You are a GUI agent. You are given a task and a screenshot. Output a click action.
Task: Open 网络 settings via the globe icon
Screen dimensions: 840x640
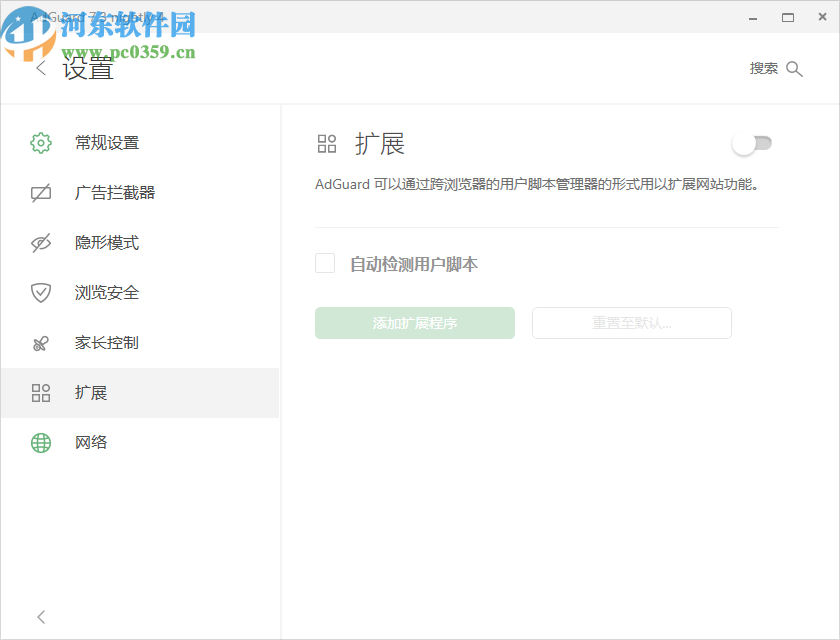coord(40,442)
